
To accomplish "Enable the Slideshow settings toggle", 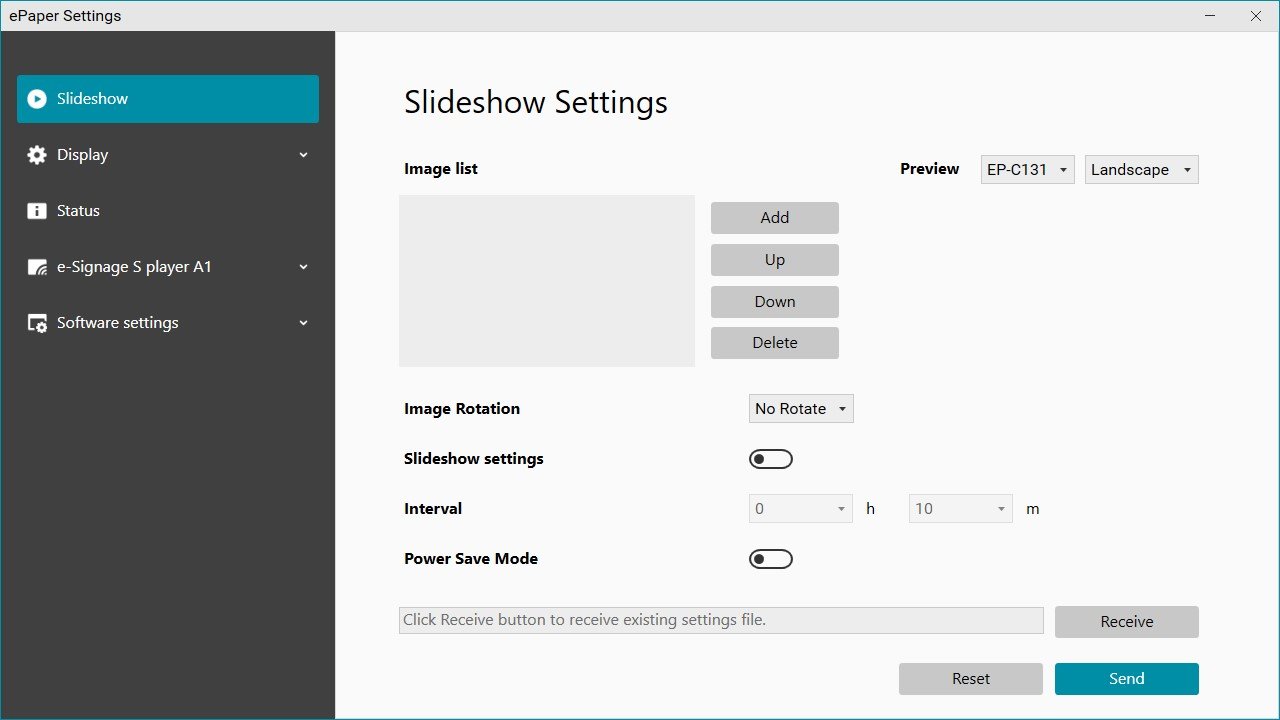I will point(770,458).
